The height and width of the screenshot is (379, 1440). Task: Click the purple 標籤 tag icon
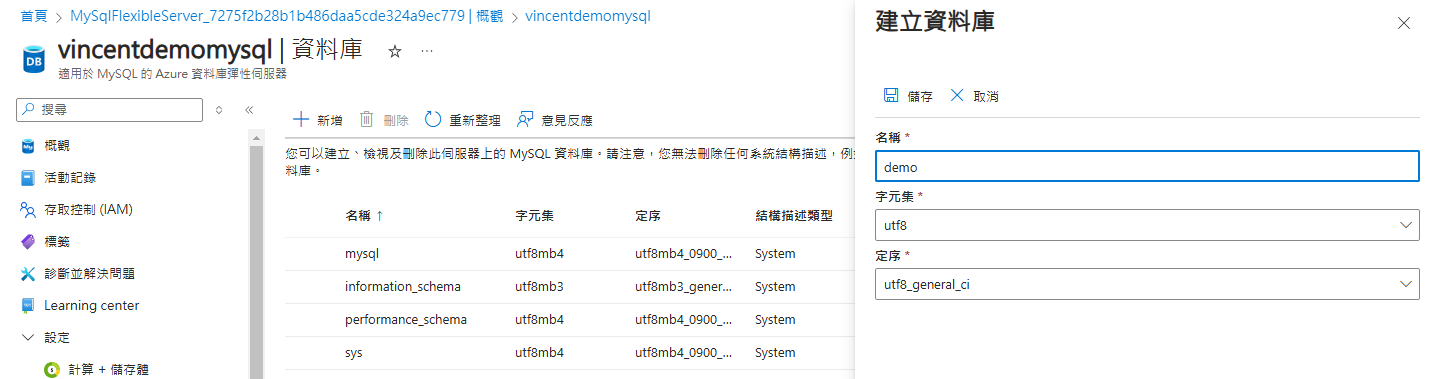(28, 242)
